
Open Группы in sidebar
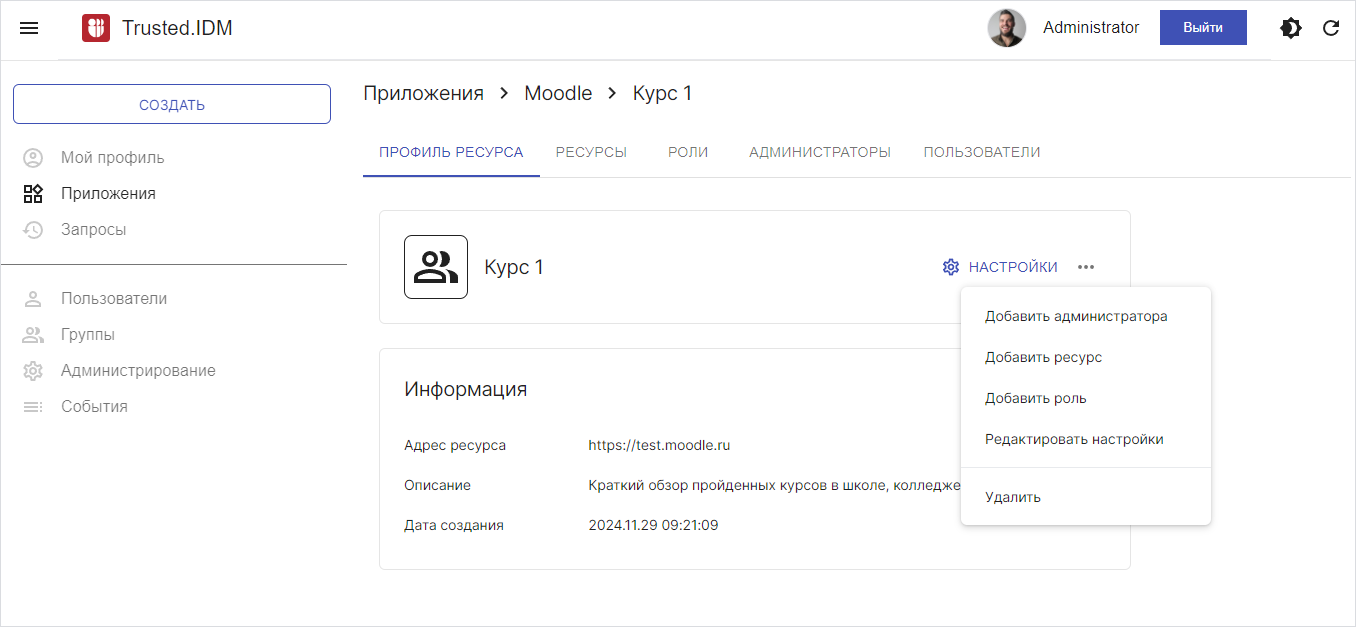(x=88, y=335)
